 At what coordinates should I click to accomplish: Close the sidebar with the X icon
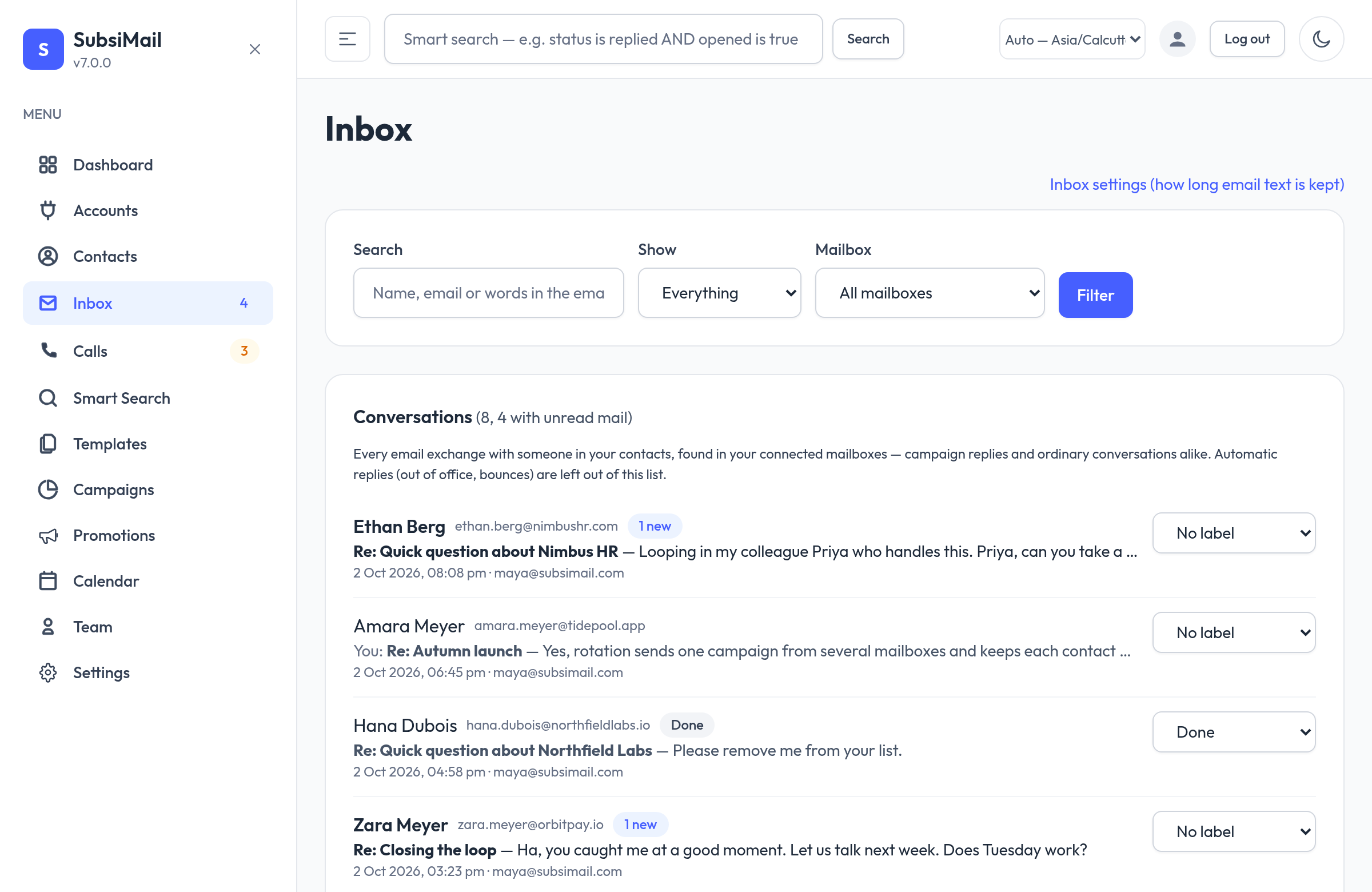[x=255, y=49]
